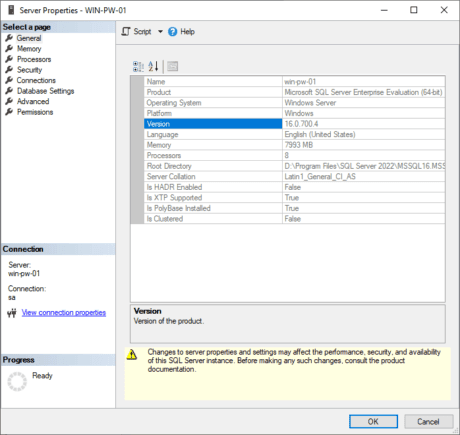Switch to the Advanced page
Viewport: 460px width, 435px height.
coord(33,101)
